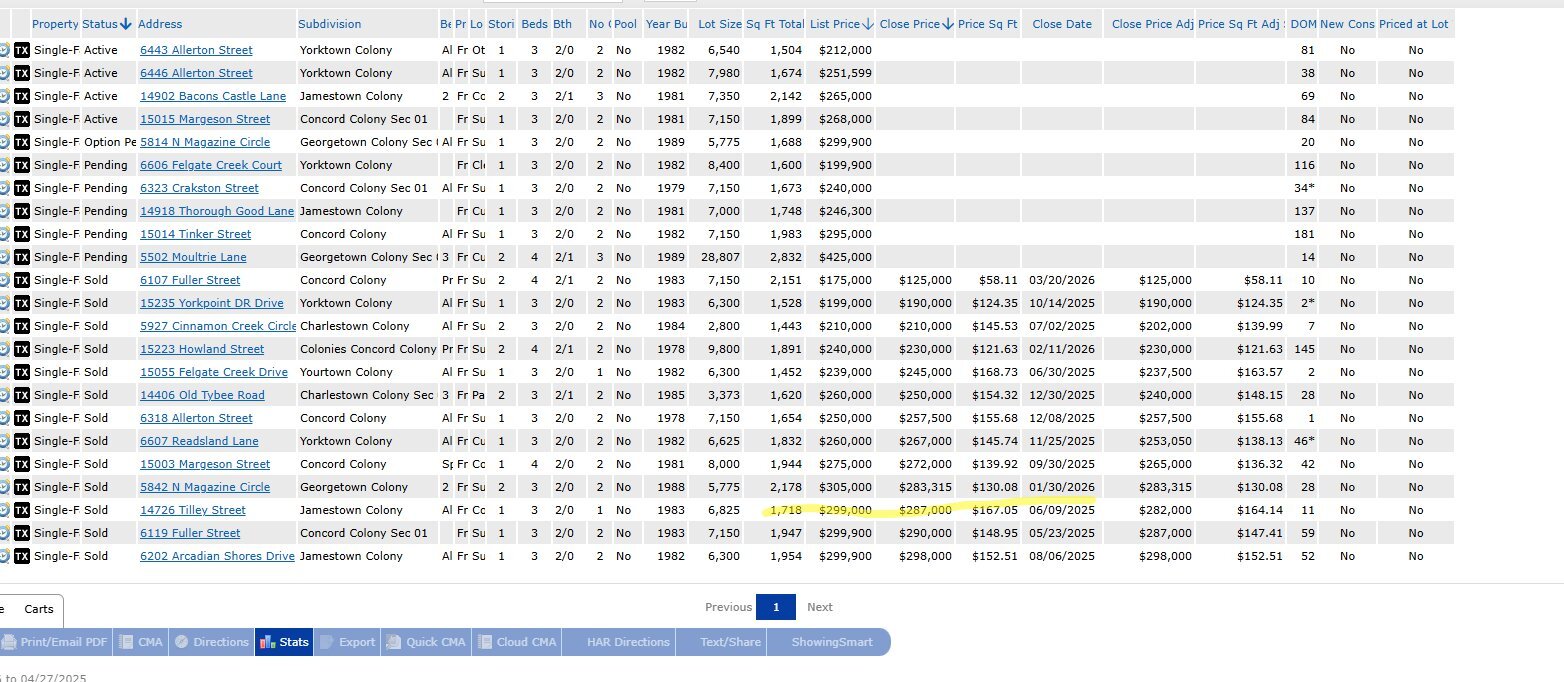Open HAR Directions in the toolbar
The image size is (1564, 682).
tap(628, 642)
